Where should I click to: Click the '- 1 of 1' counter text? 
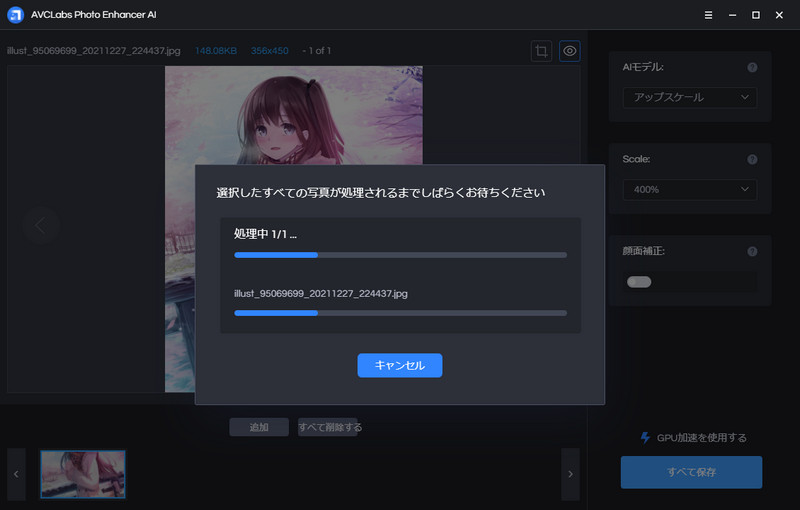316,51
